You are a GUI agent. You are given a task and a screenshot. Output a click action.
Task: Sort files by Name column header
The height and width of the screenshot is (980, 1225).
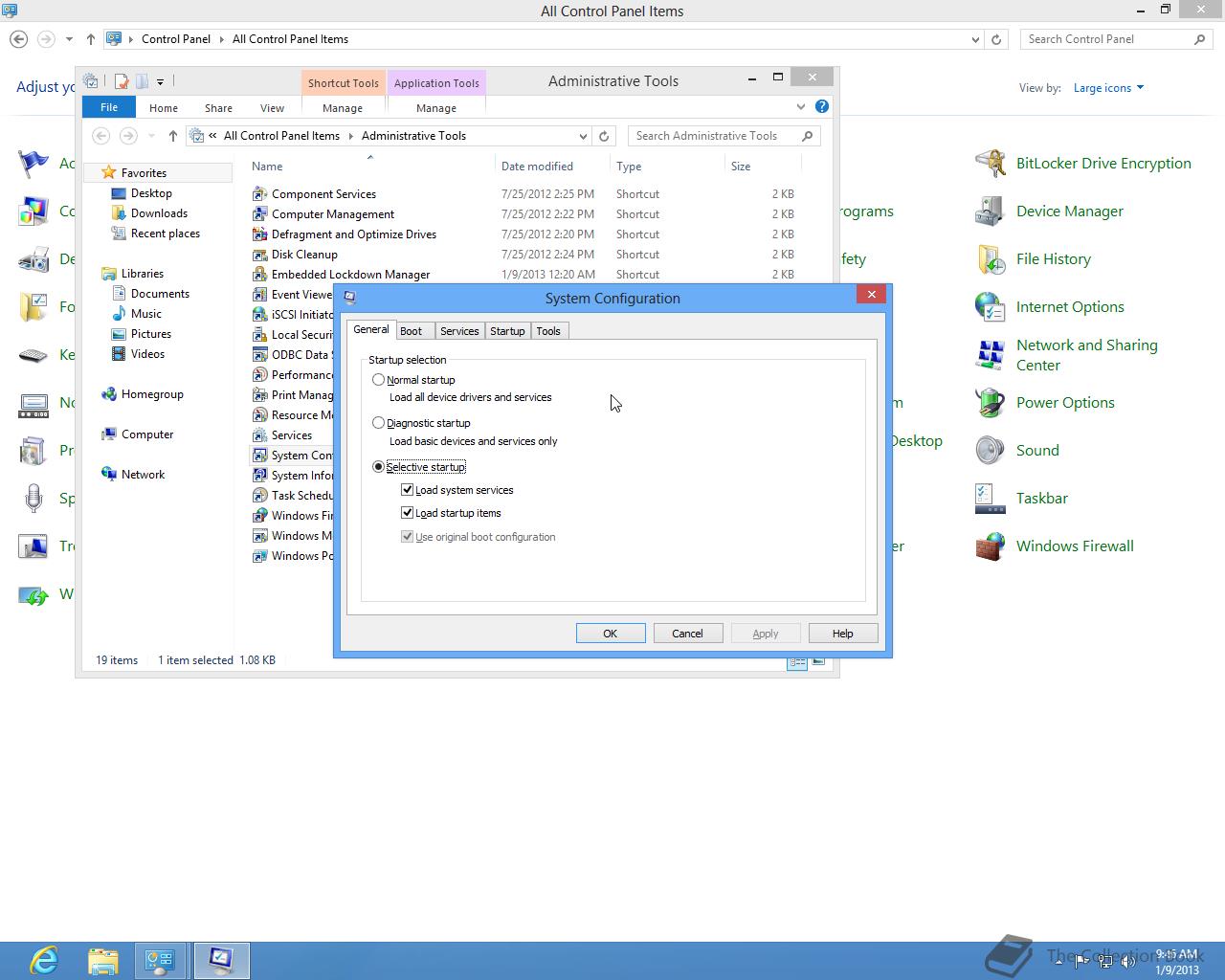point(267,167)
